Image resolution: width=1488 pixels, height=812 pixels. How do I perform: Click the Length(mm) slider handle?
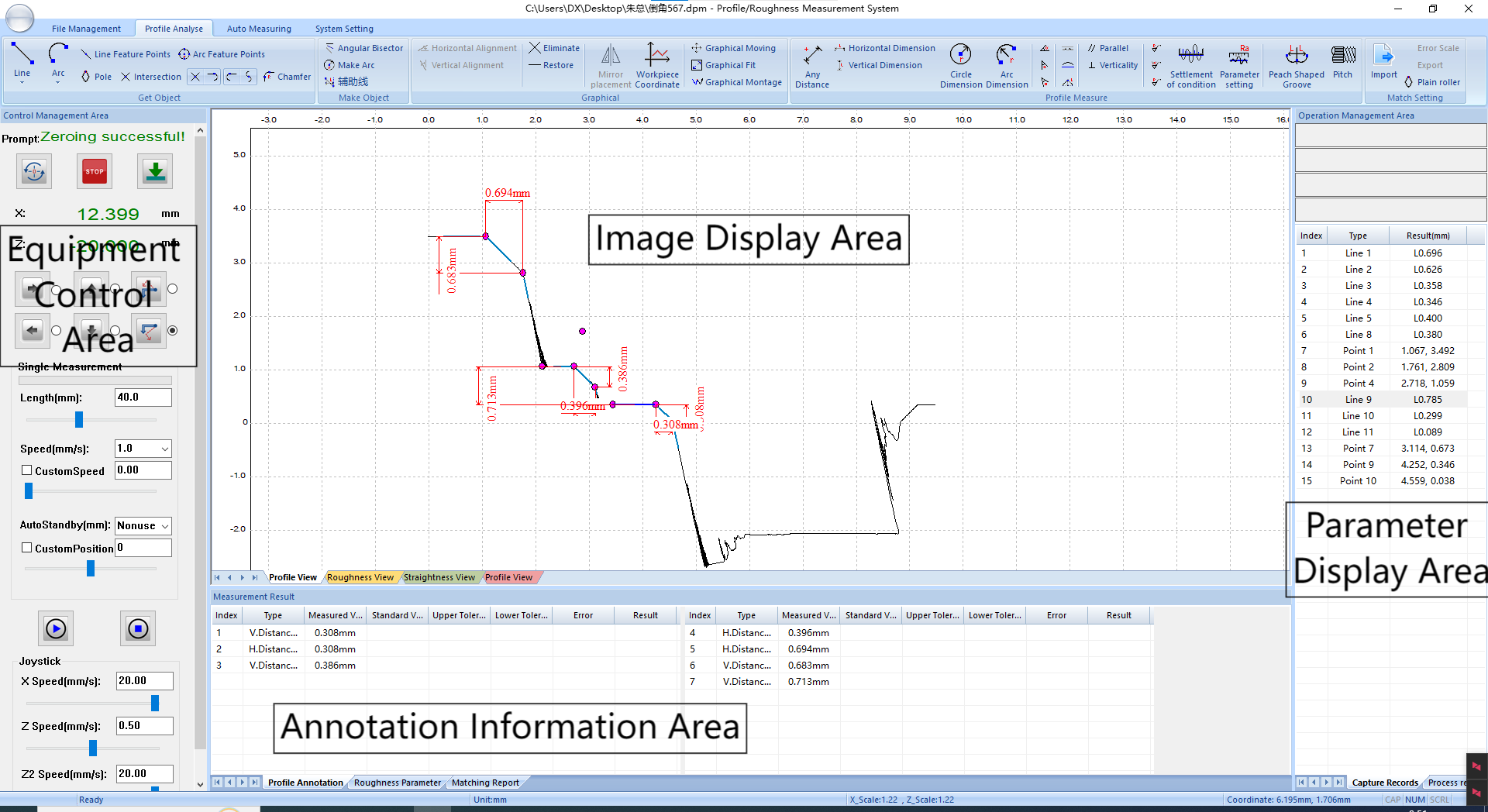click(x=78, y=419)
